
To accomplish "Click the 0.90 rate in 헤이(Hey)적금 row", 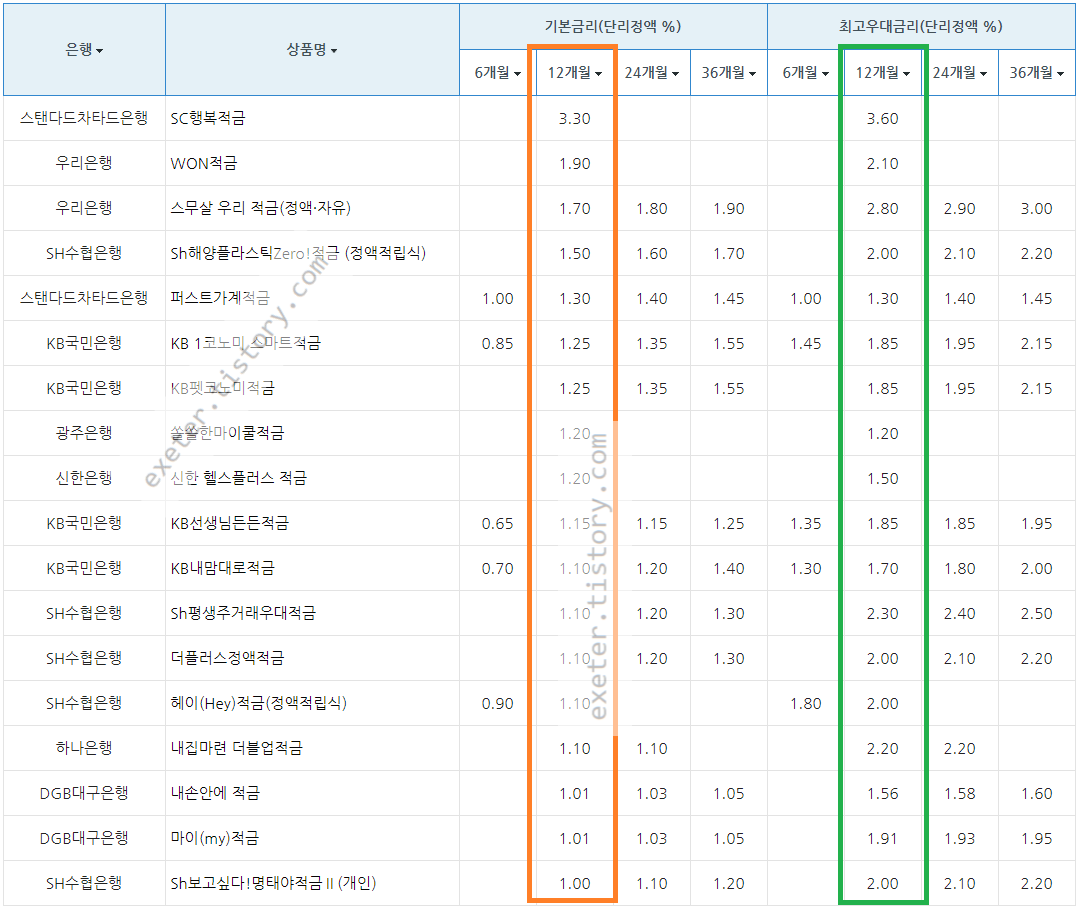I will (498, 703).
